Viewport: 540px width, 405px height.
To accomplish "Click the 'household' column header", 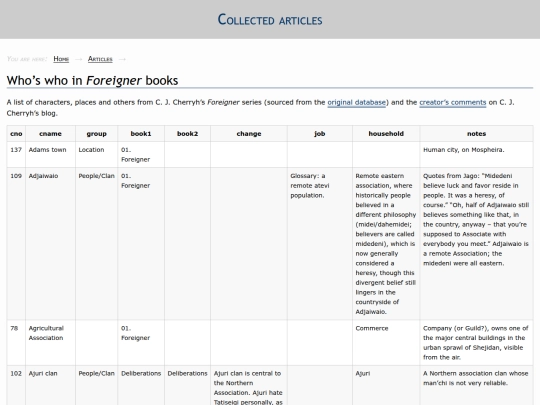I will (386, 134).
